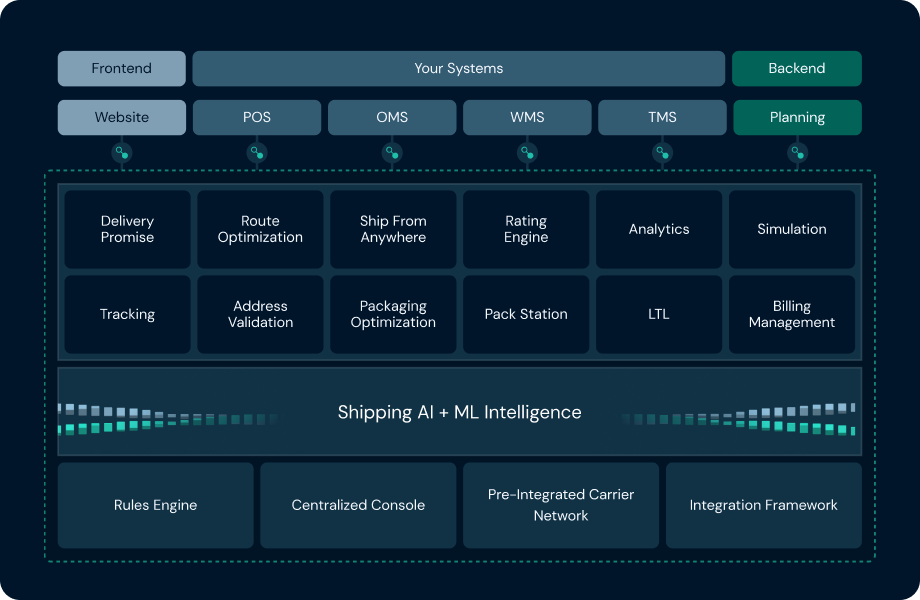Image resolution: width=920 pixels, height=600 pixels.
Task: Click the connector icon under Website
Action: tap(122, 153)
